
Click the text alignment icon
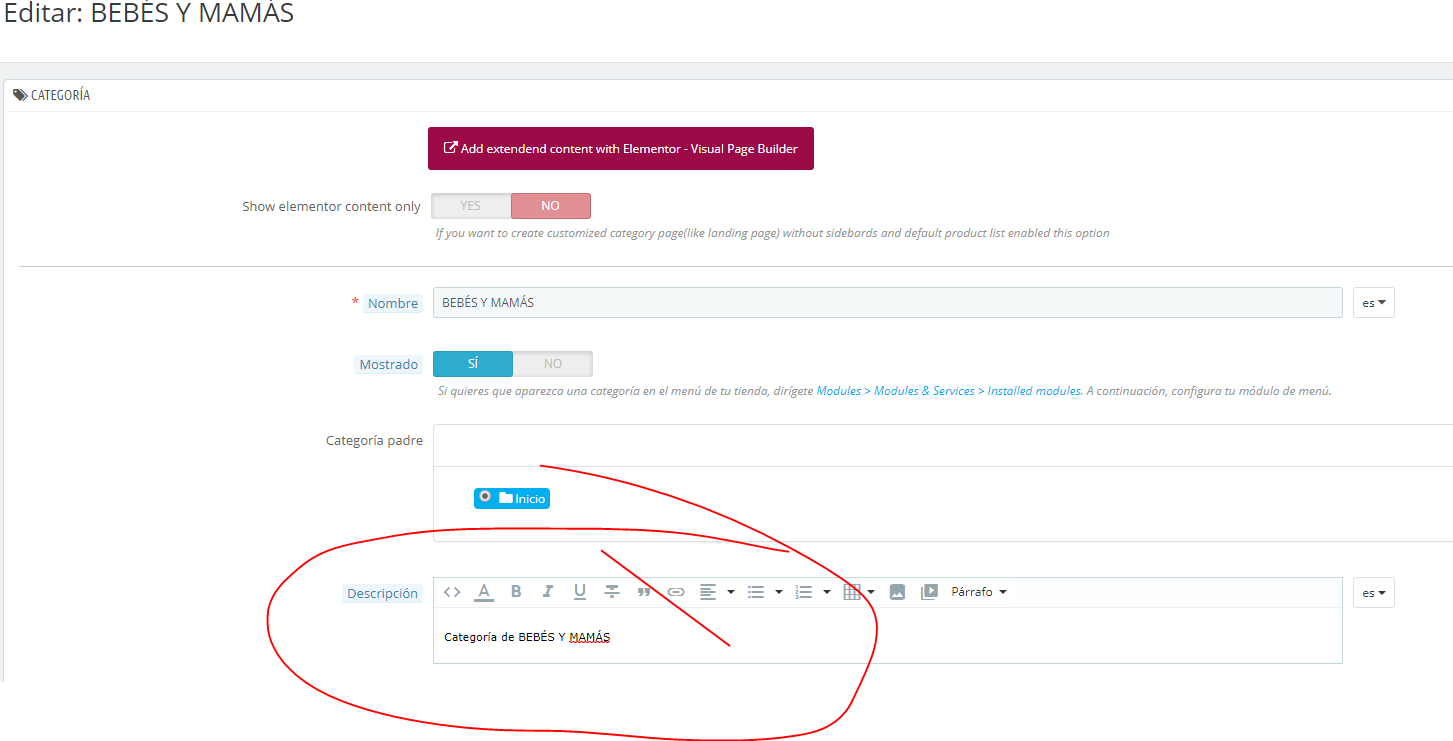coord(708,592)
